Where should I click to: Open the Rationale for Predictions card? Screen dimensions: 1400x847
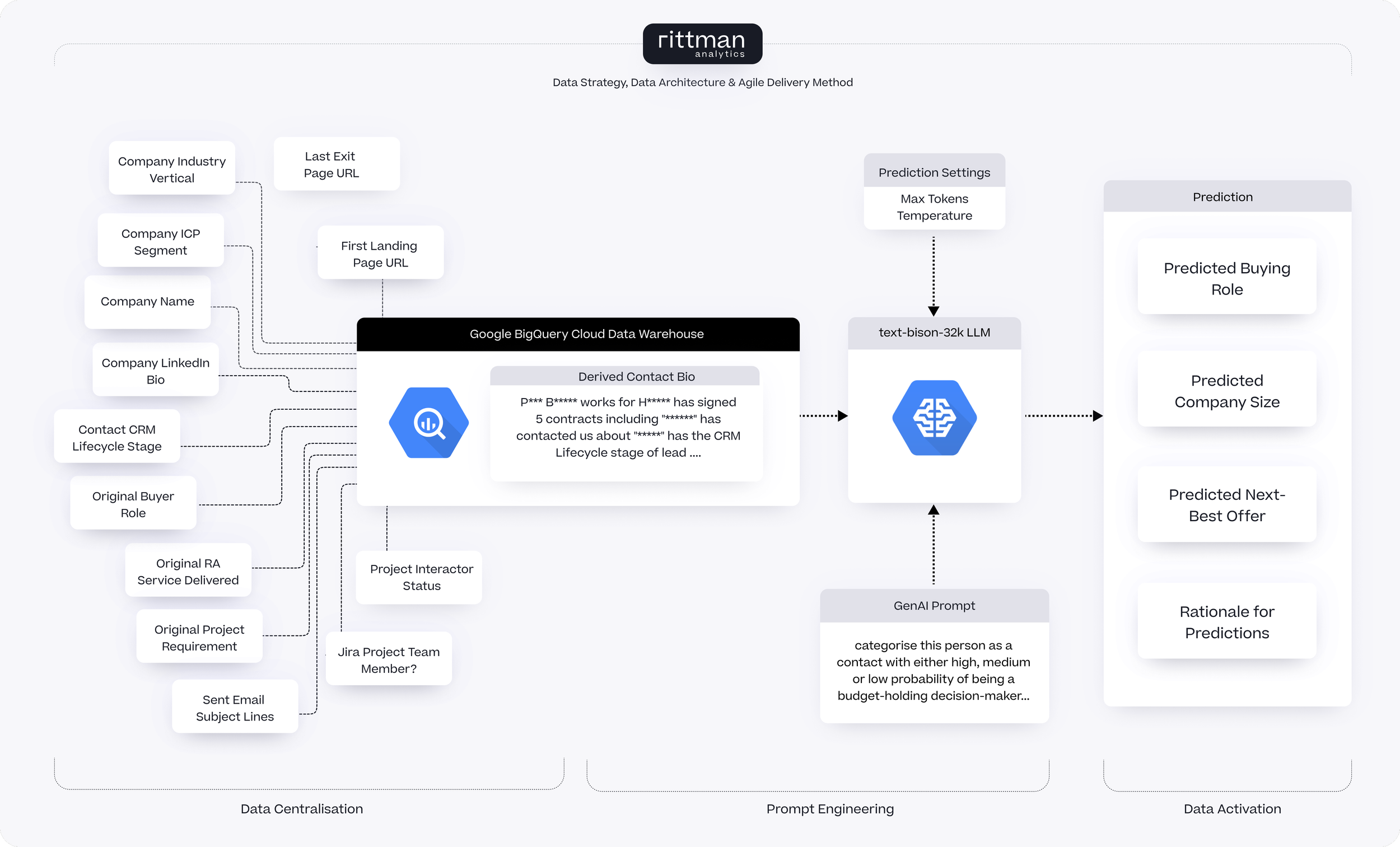pyautogui.click(x=1227, y=622)
